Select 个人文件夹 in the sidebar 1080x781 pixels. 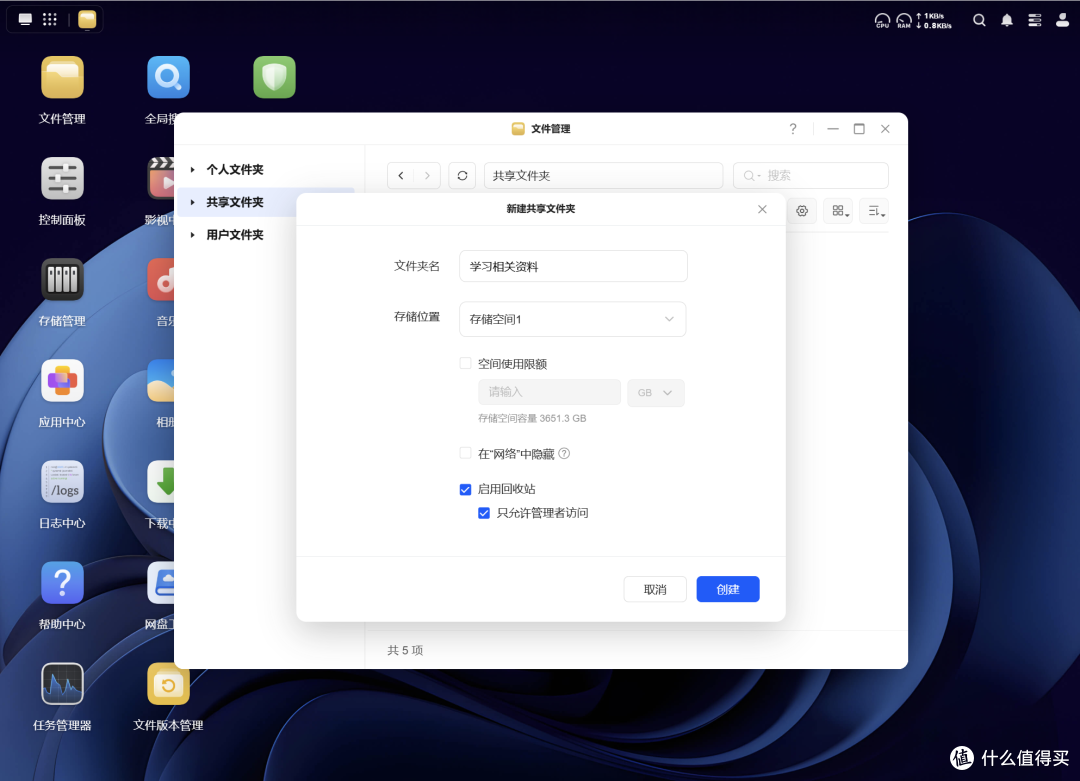pyautogui.click(x=235, y=169)
